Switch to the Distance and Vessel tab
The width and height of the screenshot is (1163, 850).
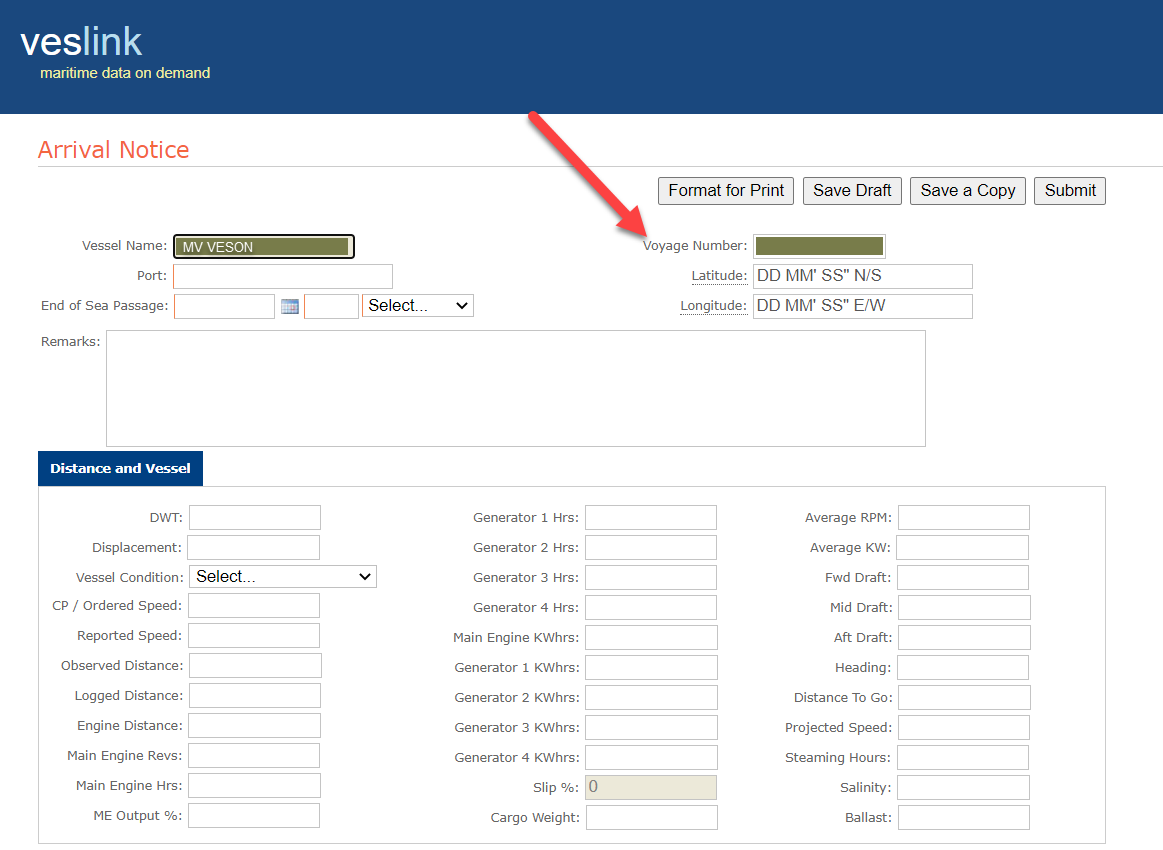point(120,468)
